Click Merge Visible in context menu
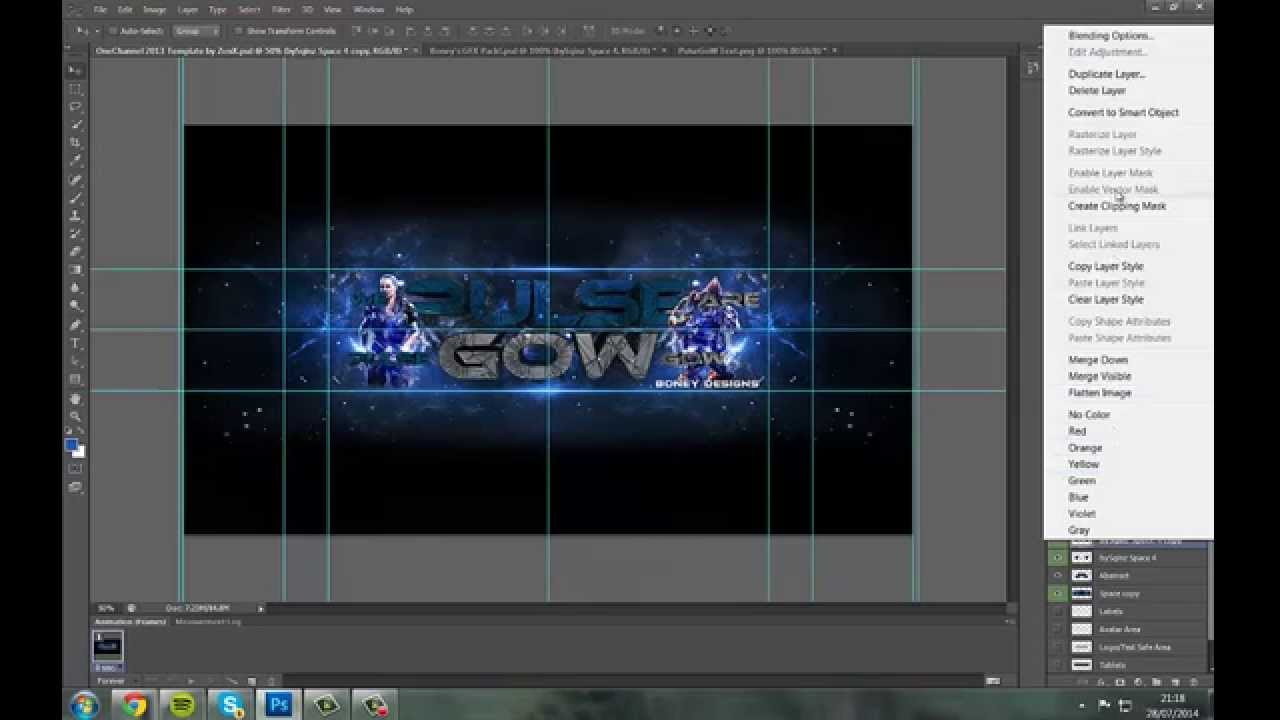 tap(1100, 376)
